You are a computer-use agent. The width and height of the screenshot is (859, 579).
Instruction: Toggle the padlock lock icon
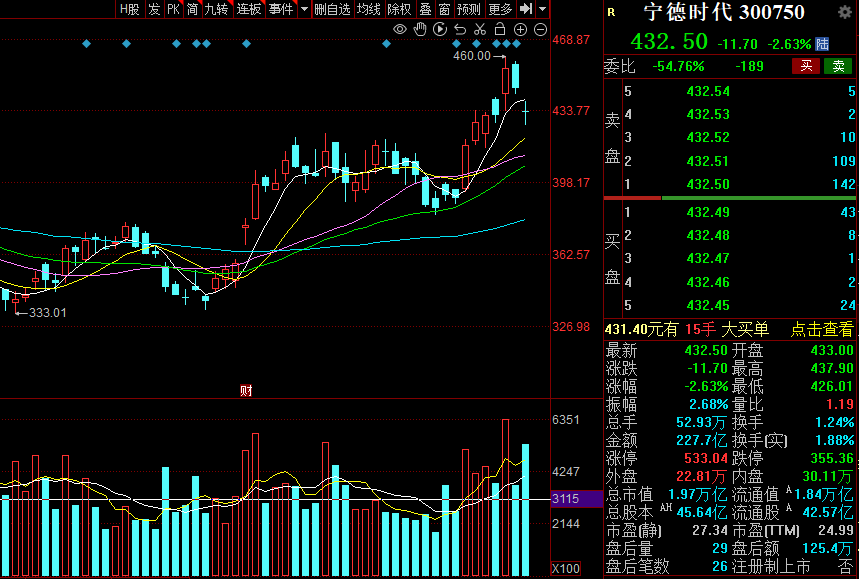[x=499, y=30]
